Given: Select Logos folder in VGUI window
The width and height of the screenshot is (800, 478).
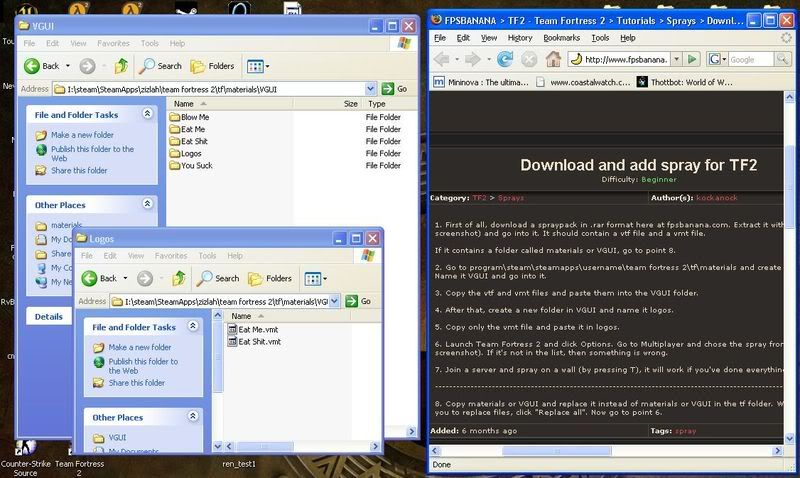Looking at the screenshot, I should click(x=185, y=154).
